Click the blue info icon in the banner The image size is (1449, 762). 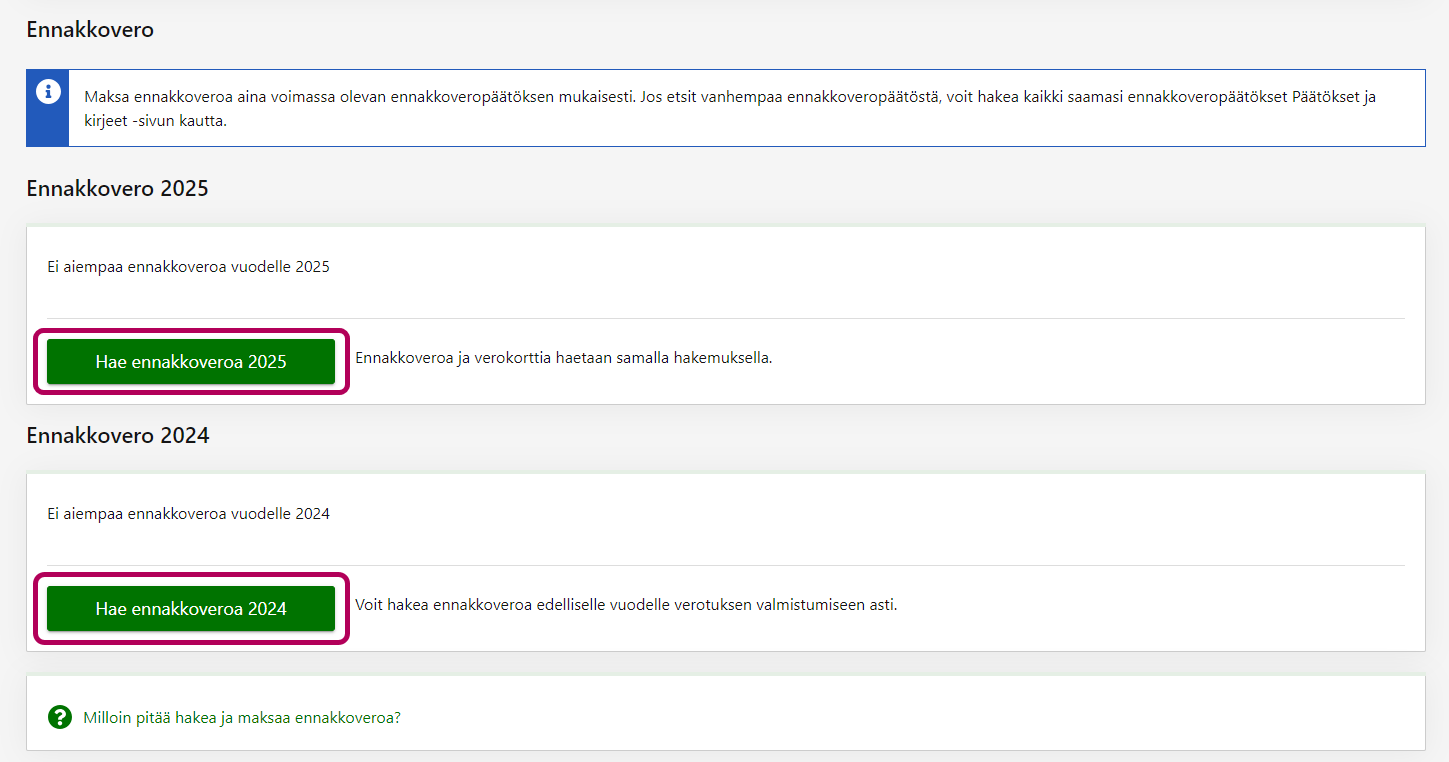47,91
